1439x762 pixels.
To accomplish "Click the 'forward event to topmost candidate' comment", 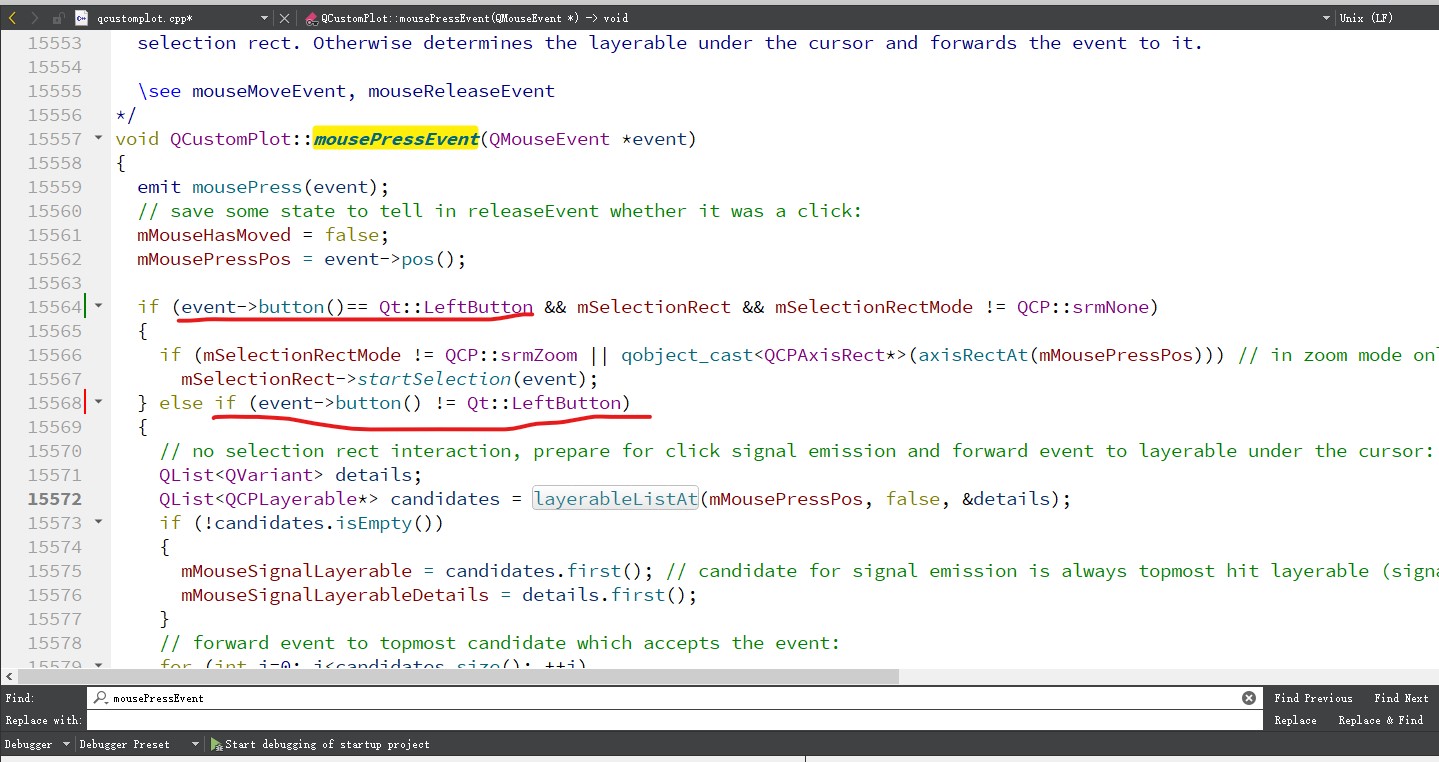I will coord(500,643).
